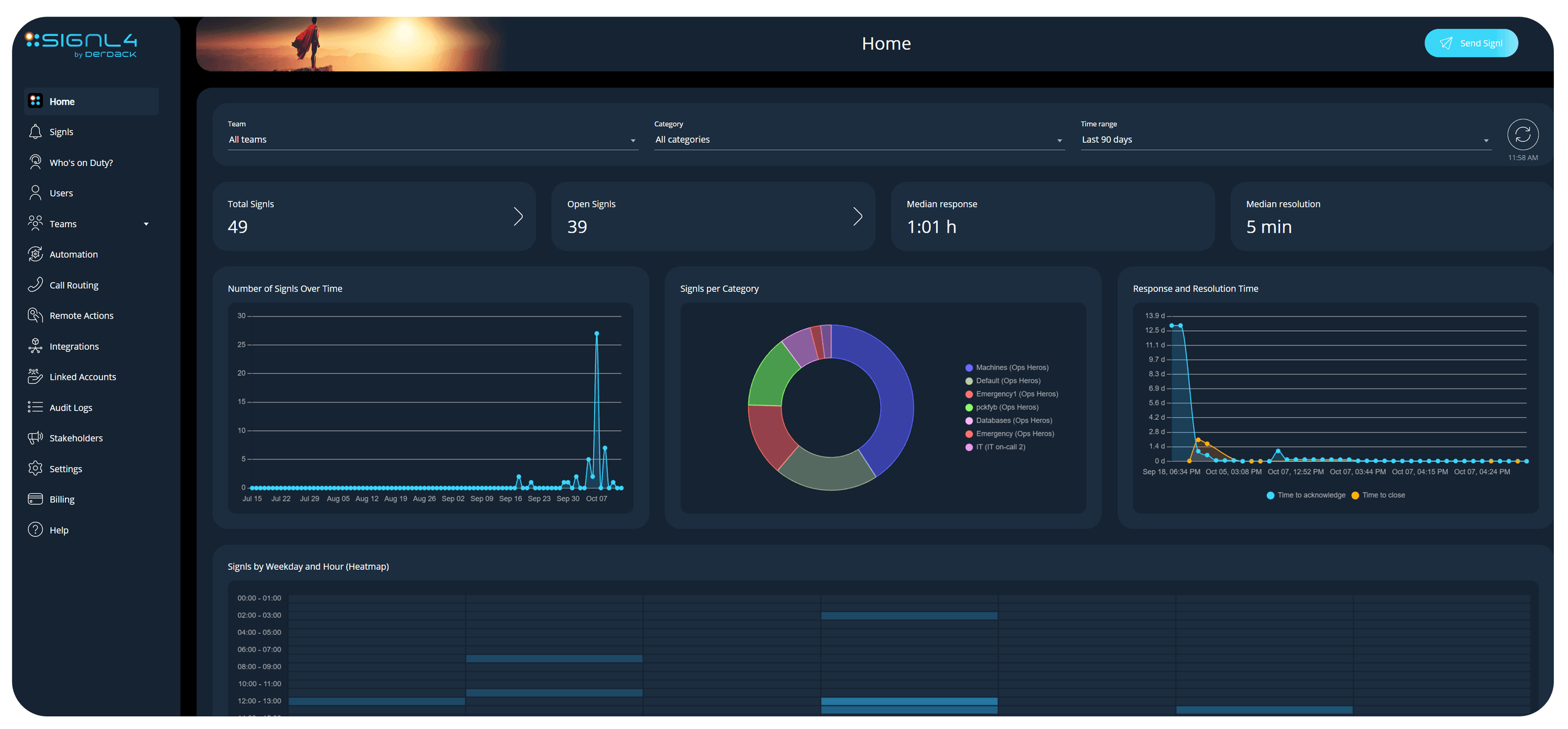Click the Help question mark icon
Viewport: 1568px width, 729px height.
pos(35,530)
